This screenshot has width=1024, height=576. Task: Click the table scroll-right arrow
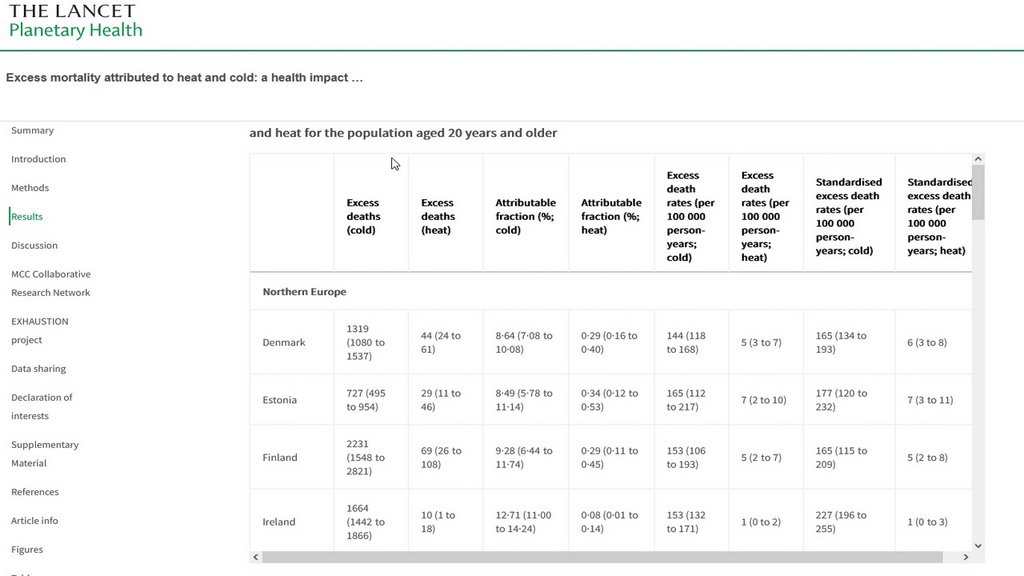966,557
